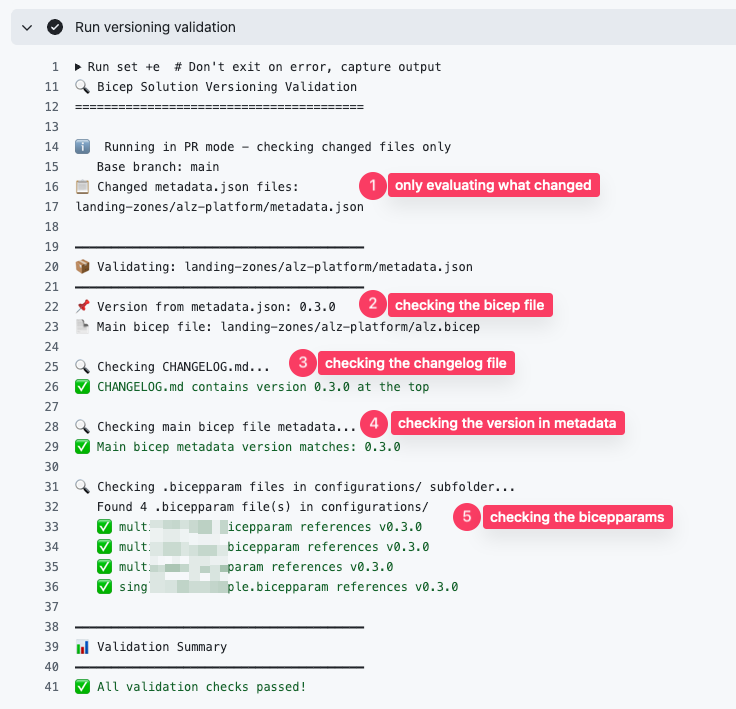Click the 'checking the version in metadata' label
Viewport: 736px width, 709px height.
coord(508,423)
